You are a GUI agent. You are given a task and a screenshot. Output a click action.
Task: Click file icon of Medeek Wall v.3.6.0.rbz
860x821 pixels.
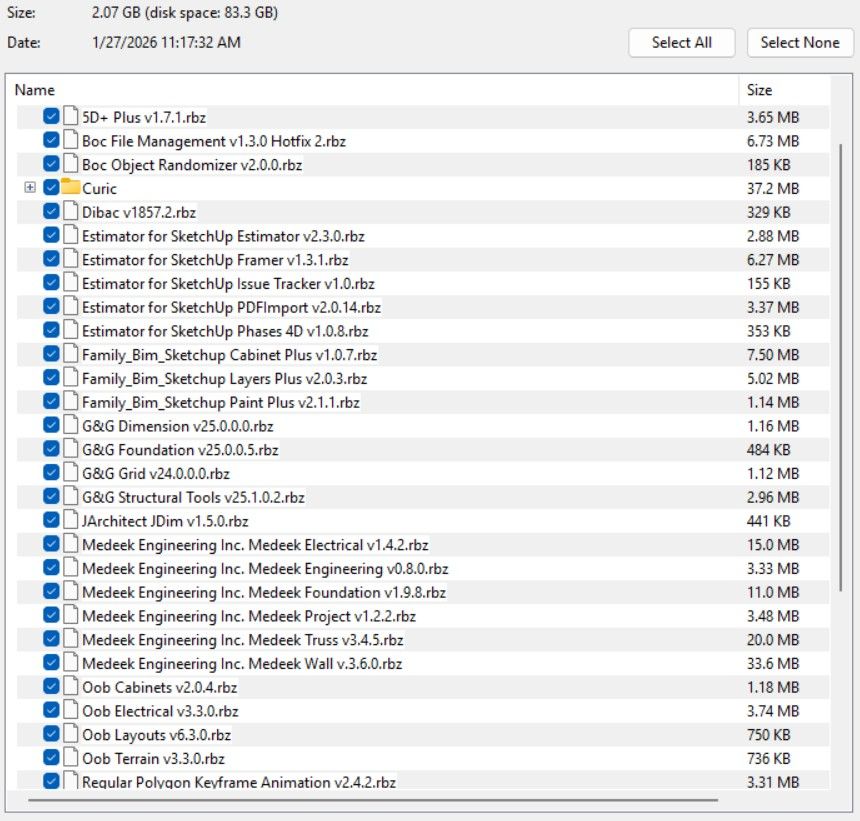click(x=70, y=663)
